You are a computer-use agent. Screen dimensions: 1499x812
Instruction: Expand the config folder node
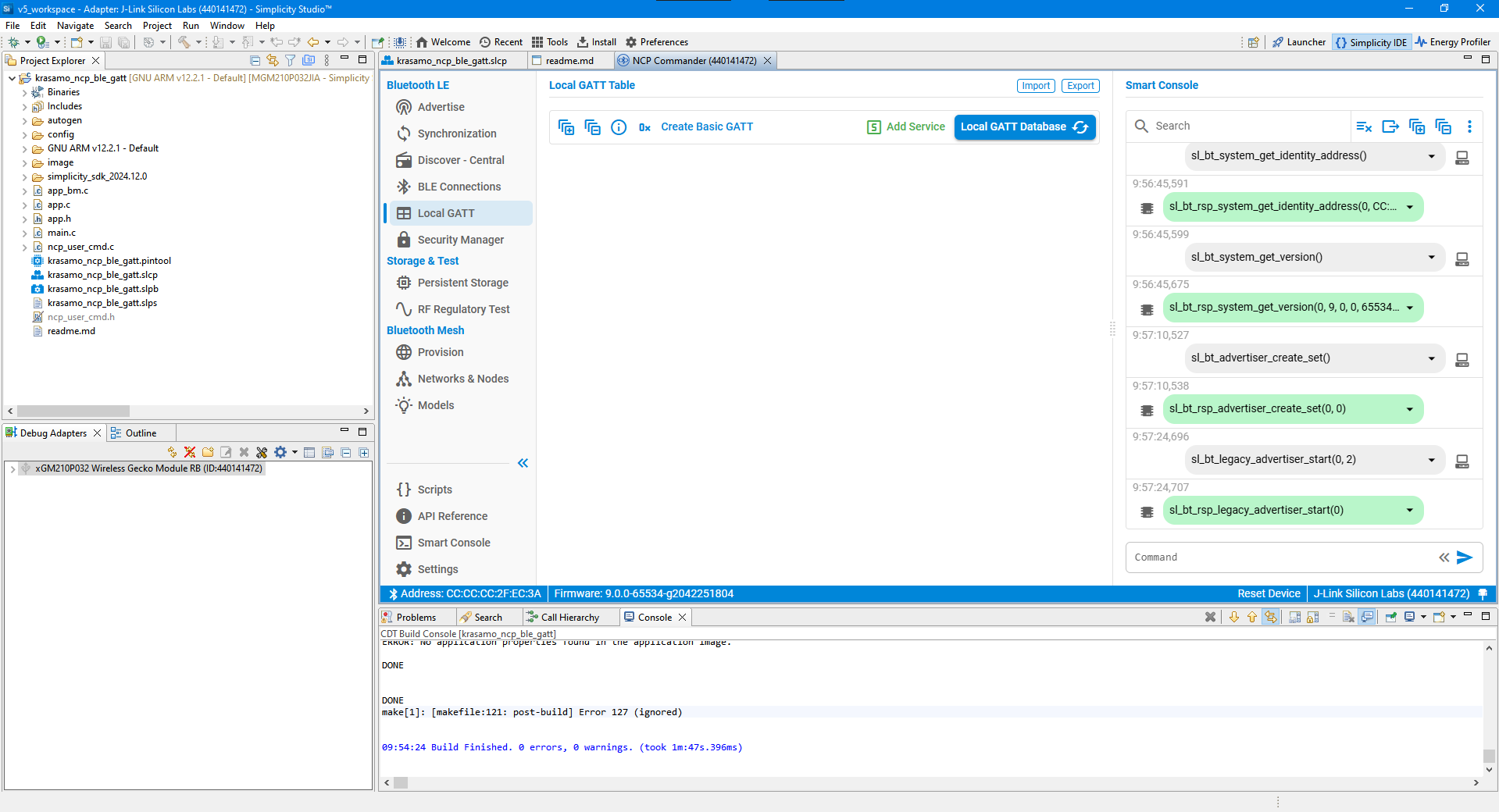point(24,134)
